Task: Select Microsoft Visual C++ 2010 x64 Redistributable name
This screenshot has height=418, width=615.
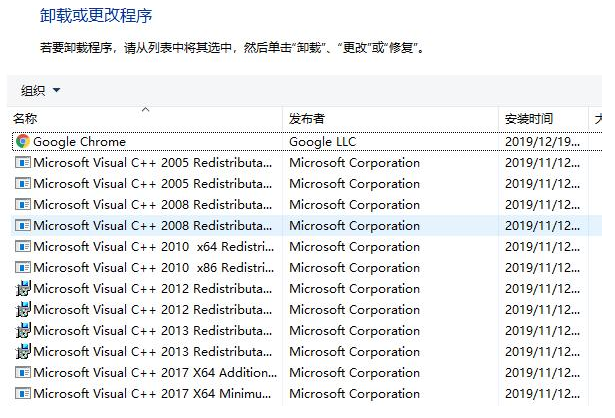Action: (152, 247)
